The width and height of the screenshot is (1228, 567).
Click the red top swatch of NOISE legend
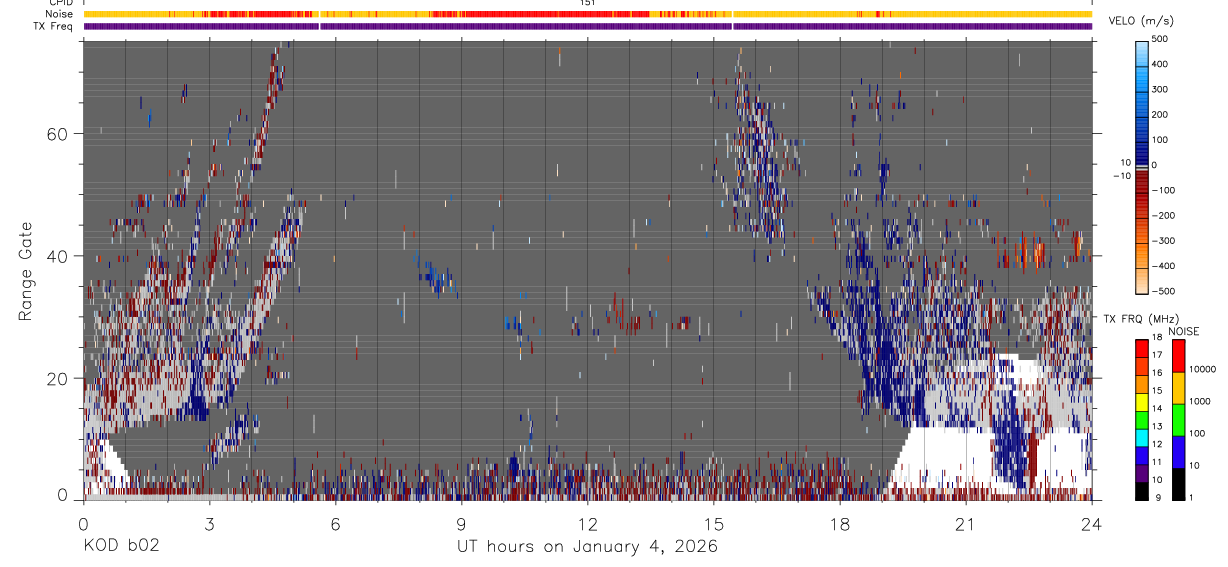1178,354
